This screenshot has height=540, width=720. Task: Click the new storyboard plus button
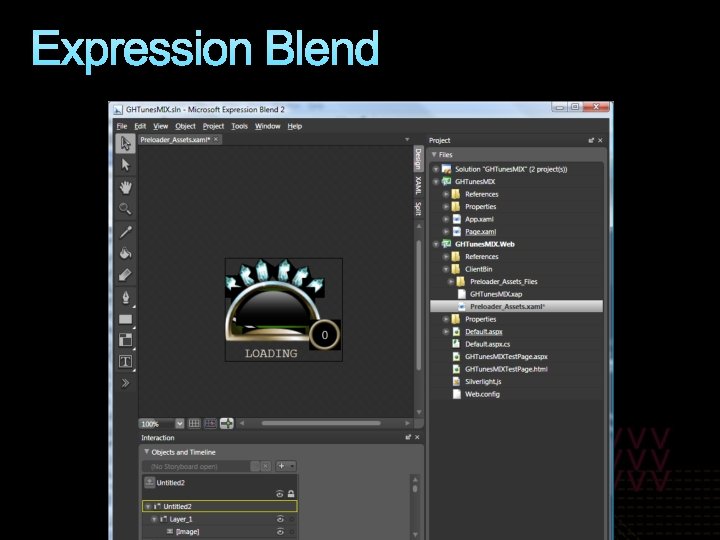(281, 466)
